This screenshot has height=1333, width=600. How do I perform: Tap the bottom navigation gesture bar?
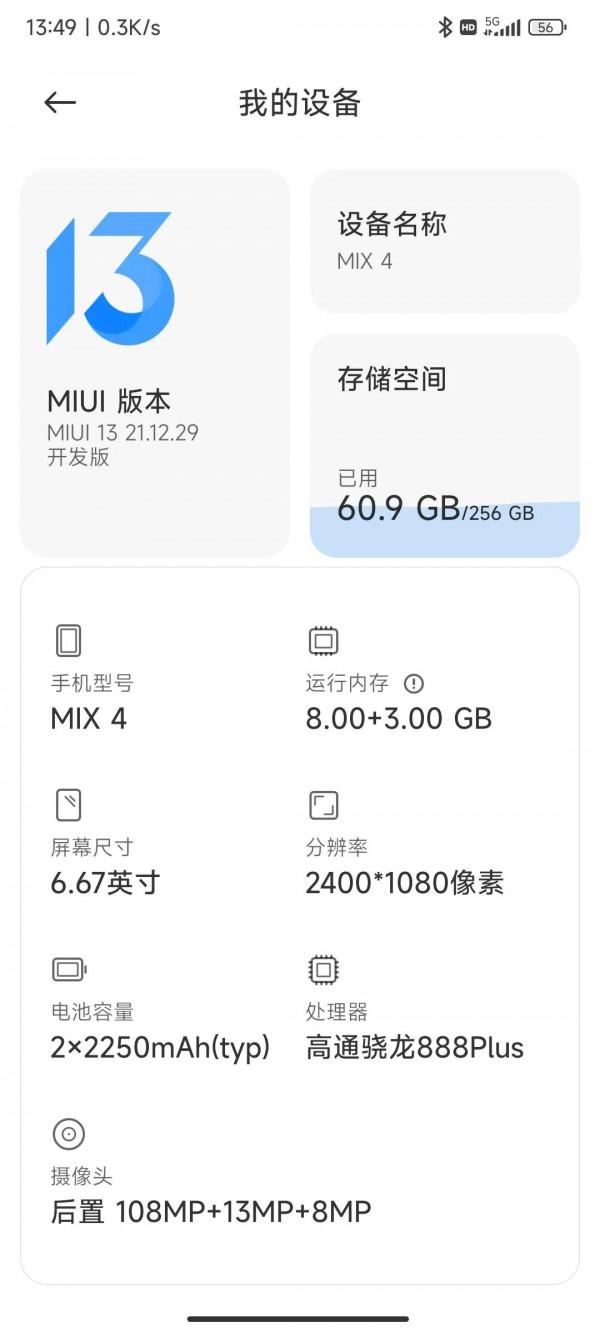point(300,1318)
